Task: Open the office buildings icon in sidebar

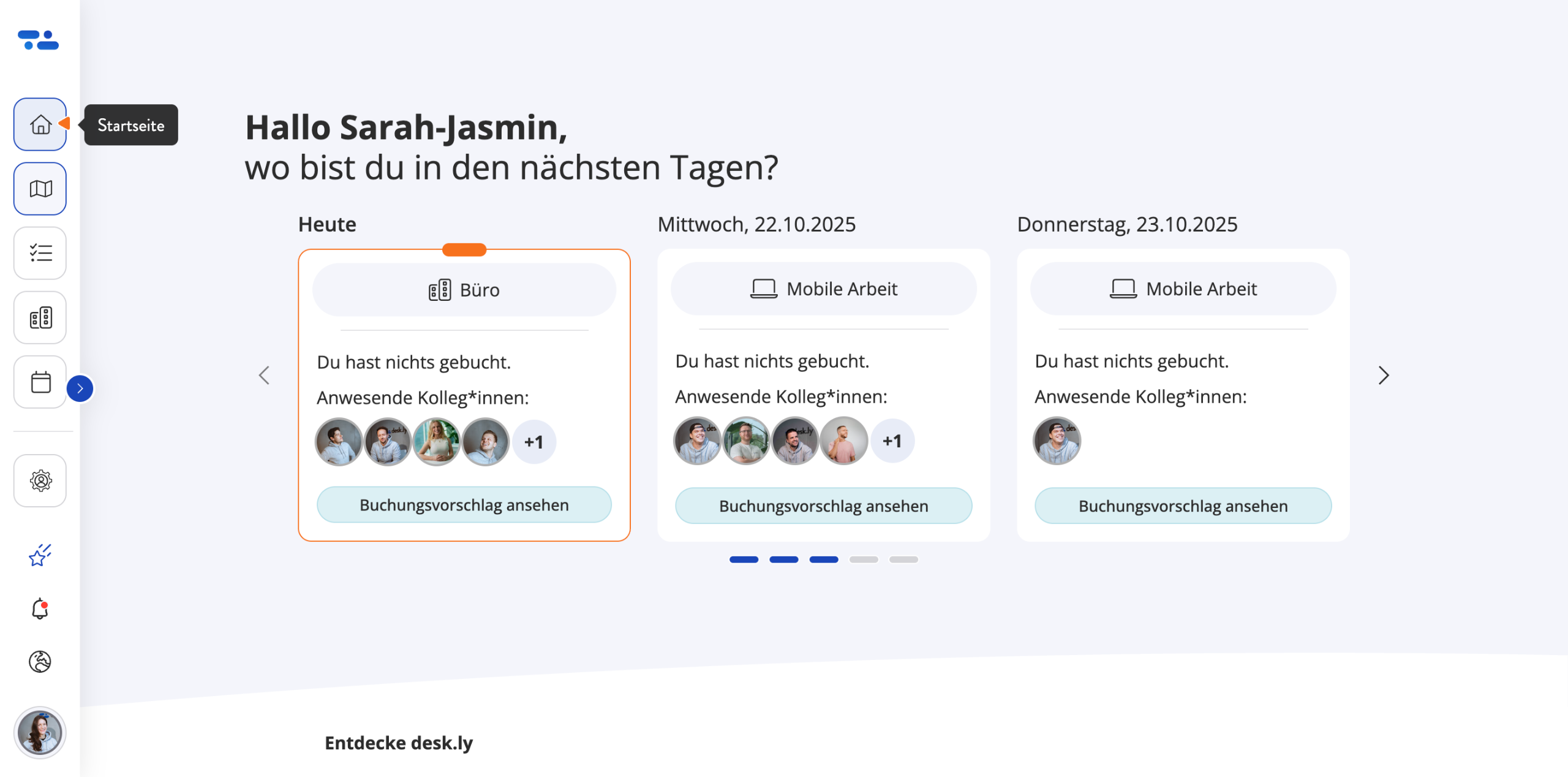Action: click(40, 317)
